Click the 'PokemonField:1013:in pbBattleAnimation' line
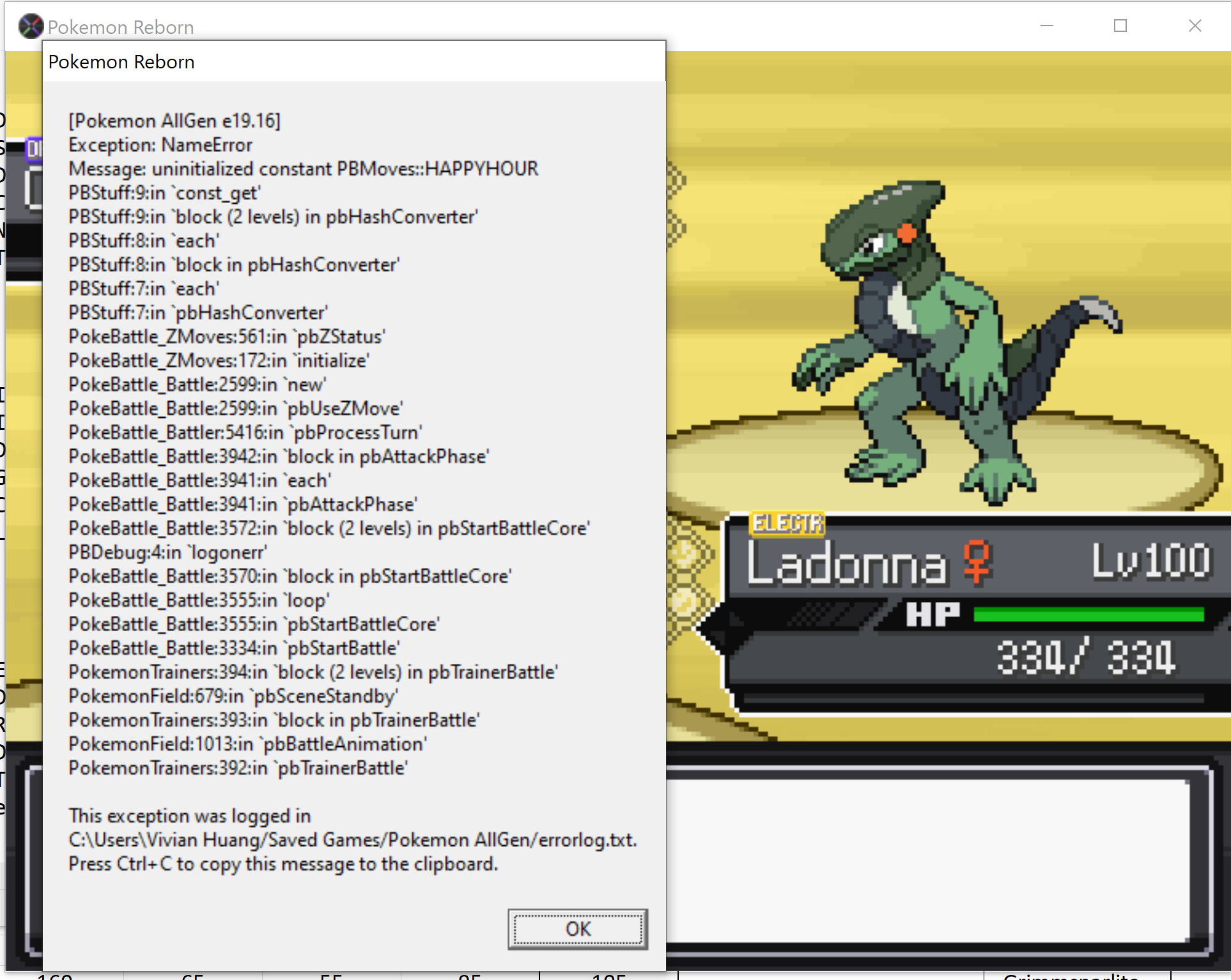 pyautogui.click(x=247, y=744)
